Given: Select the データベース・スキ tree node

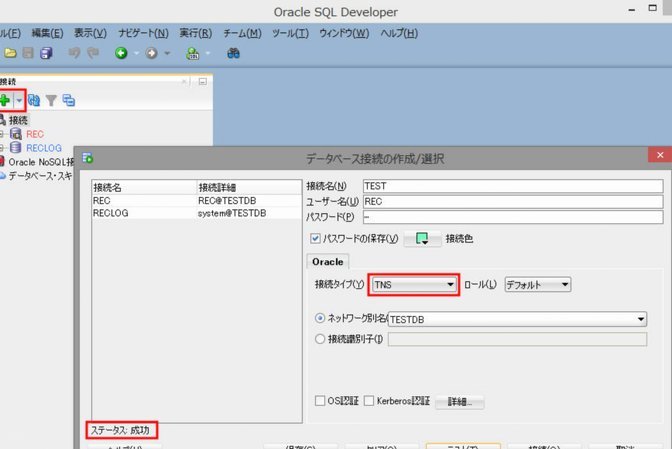Looking at the screenshot, I should (x=40, y=176).
